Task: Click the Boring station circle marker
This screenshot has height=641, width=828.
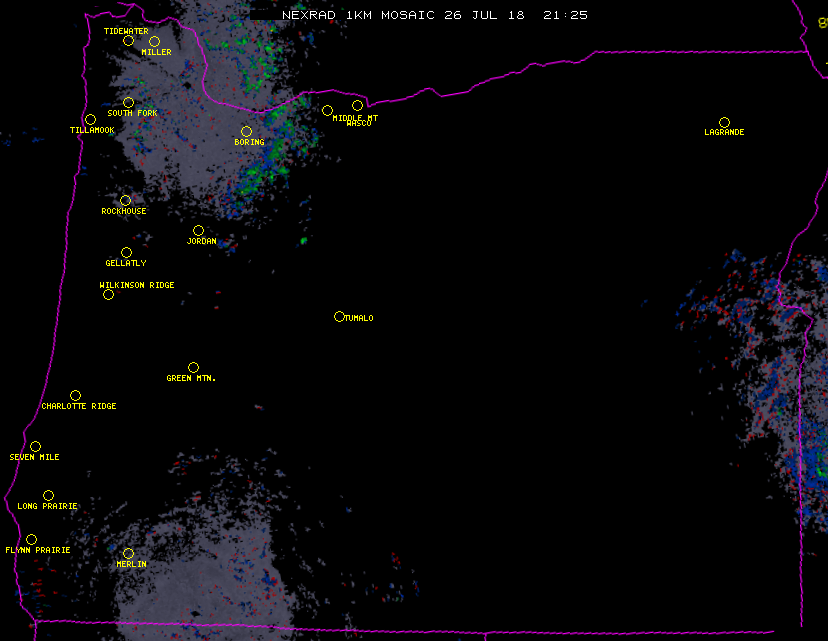Action: click(246, 131)
